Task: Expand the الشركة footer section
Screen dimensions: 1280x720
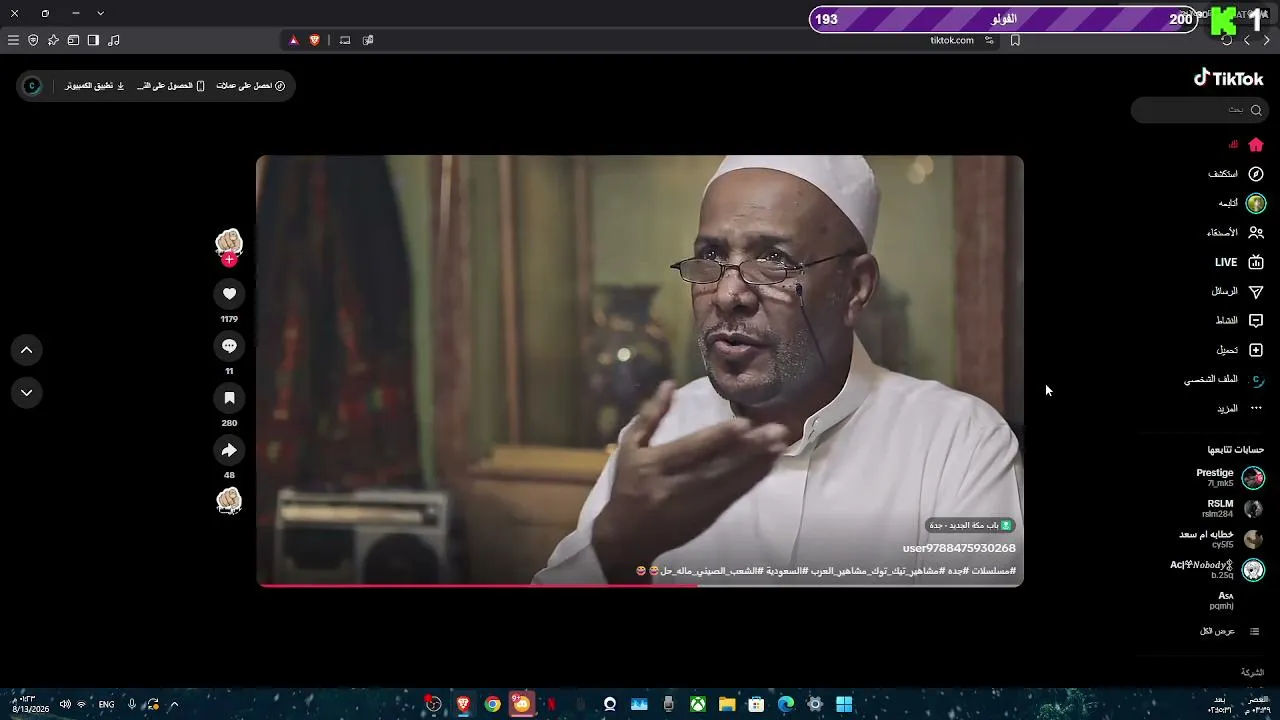Action: 1252,673
